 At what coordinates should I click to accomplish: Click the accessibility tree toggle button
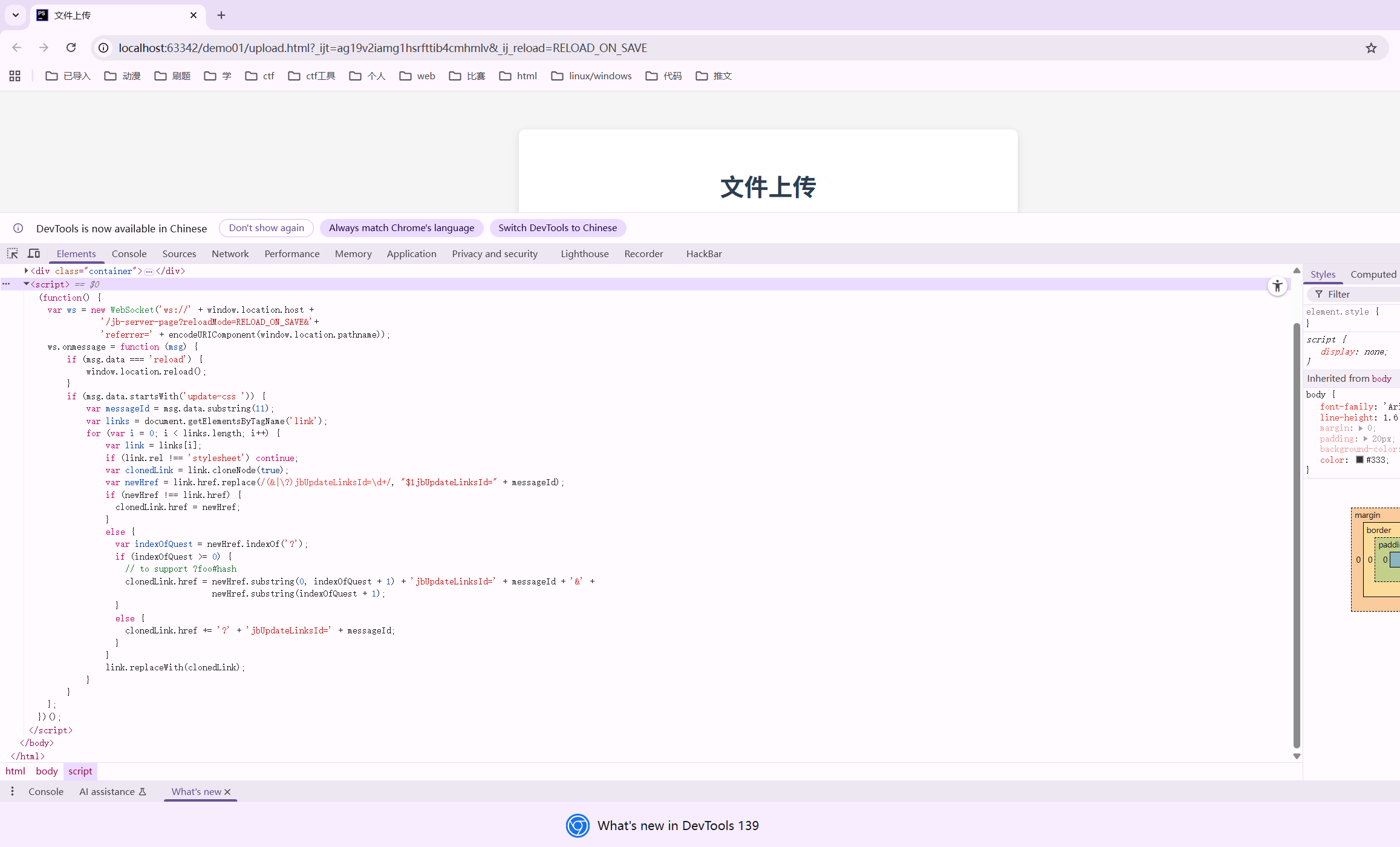[x=1277, y=286]
